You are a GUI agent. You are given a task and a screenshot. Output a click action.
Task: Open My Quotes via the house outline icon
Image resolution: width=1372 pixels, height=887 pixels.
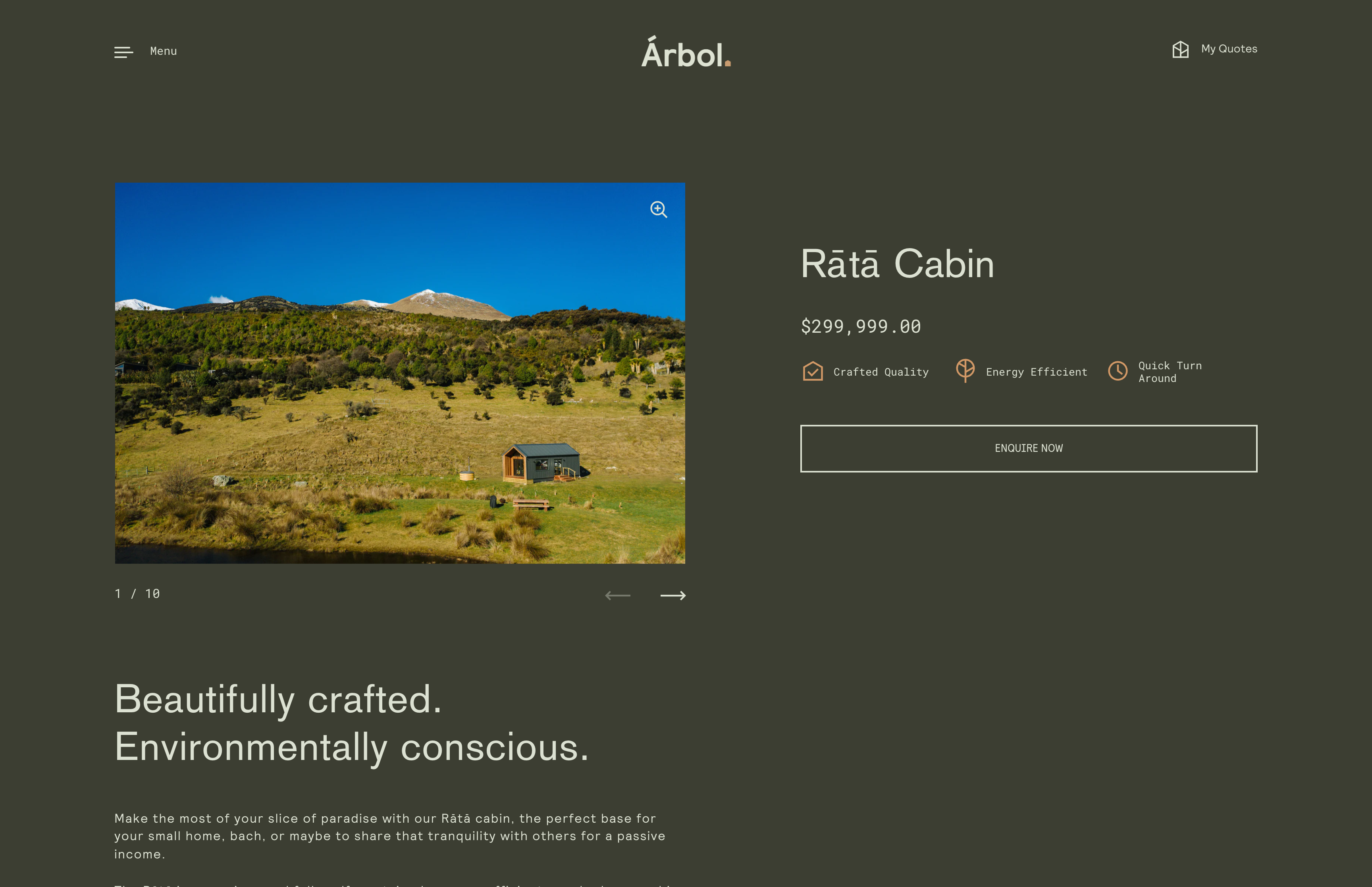click(1181, 50)
